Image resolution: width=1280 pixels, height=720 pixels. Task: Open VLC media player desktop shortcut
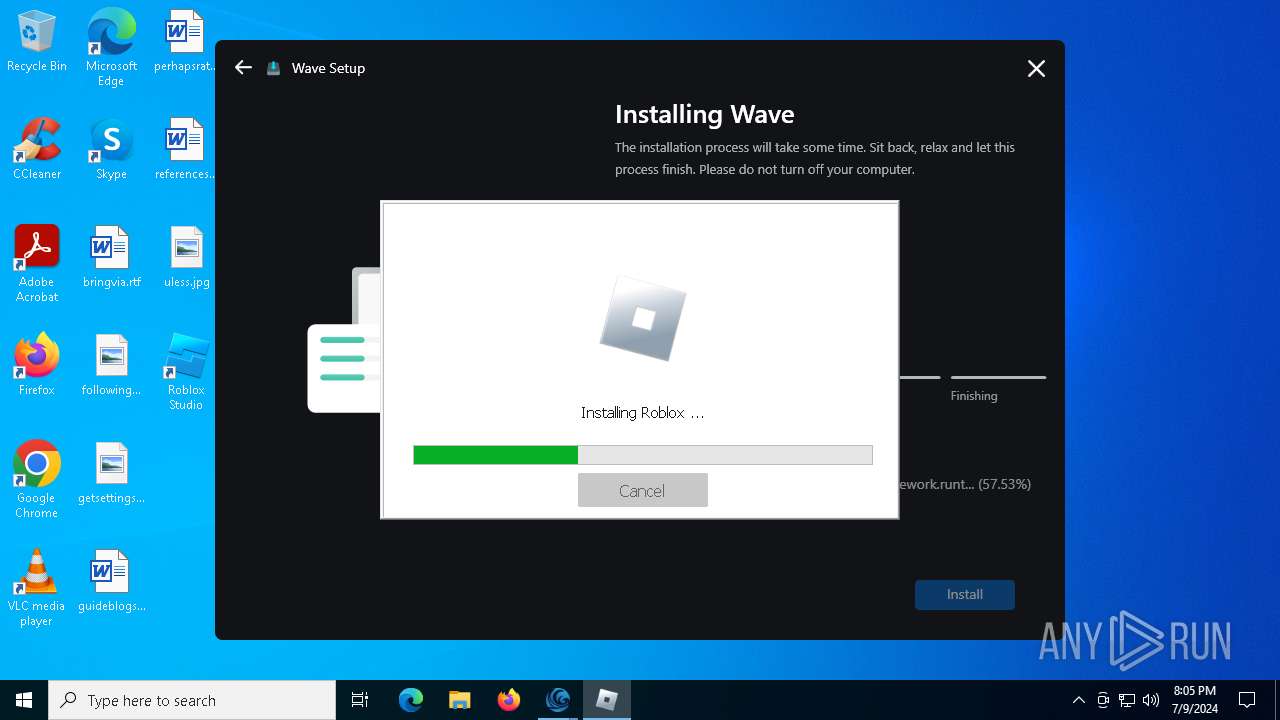[x=37, y=587]
